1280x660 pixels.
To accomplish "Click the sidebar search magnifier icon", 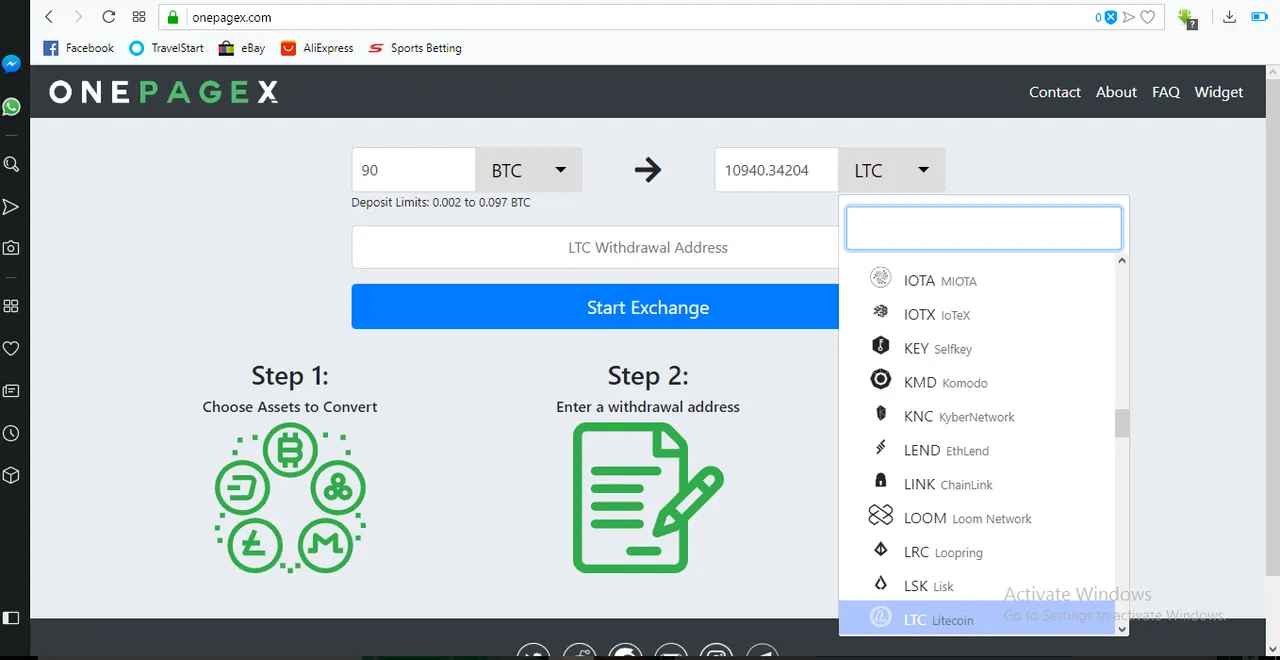I will tap(11, 164).
